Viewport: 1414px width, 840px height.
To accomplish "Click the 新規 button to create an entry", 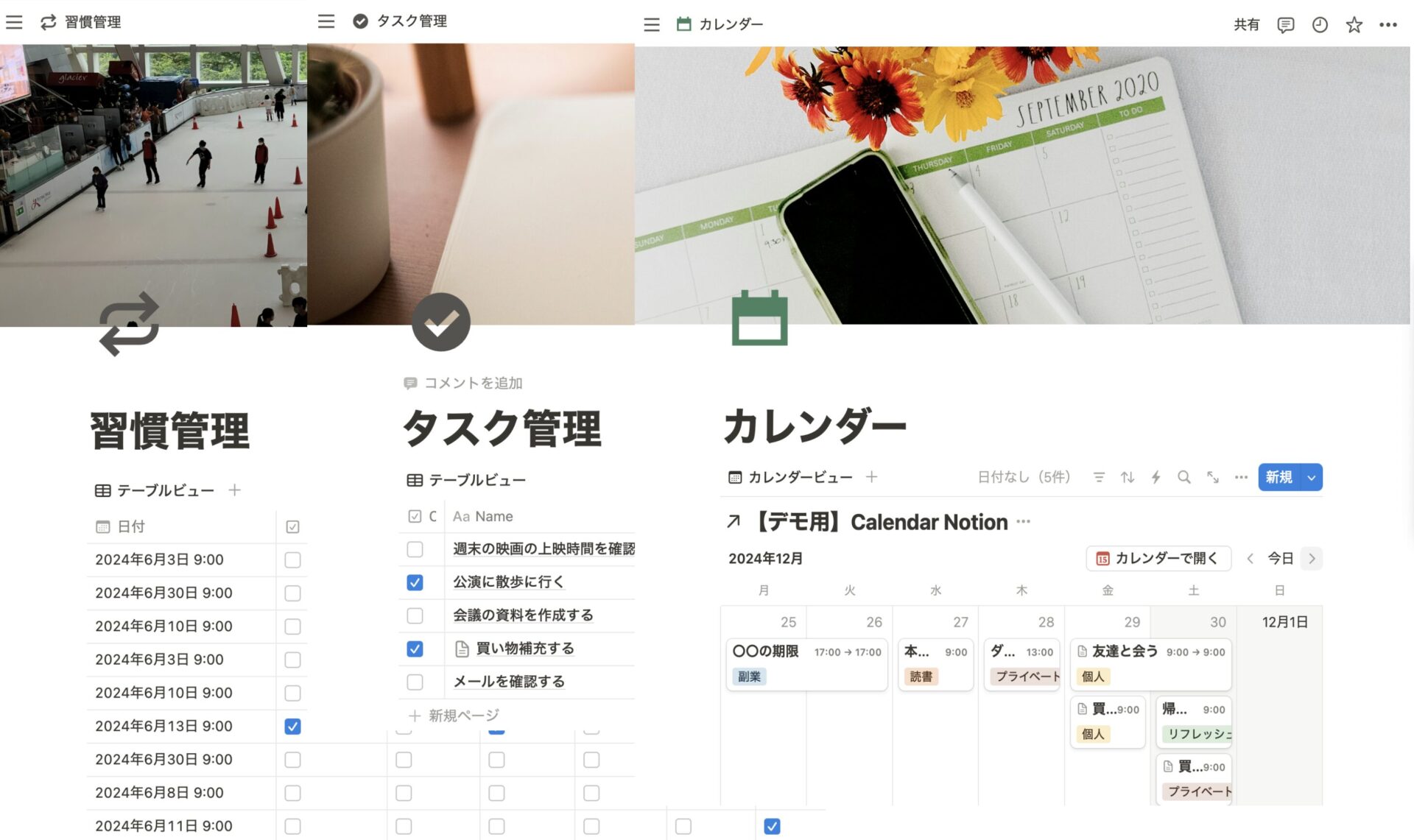I will 1280,477.
